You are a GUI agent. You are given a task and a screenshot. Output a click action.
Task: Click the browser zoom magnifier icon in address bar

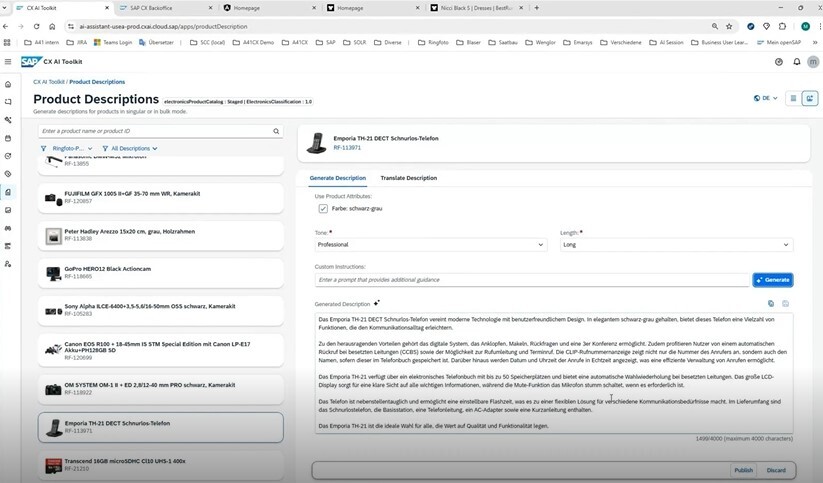pos(715,26)
